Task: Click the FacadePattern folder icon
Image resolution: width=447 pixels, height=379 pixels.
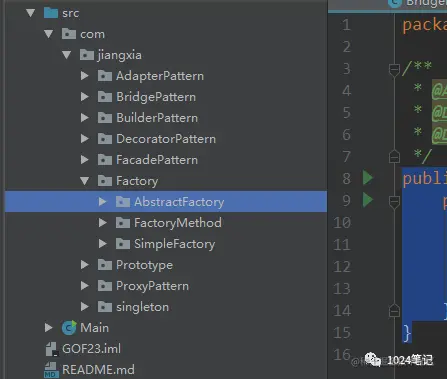Action: coord(105,160)
